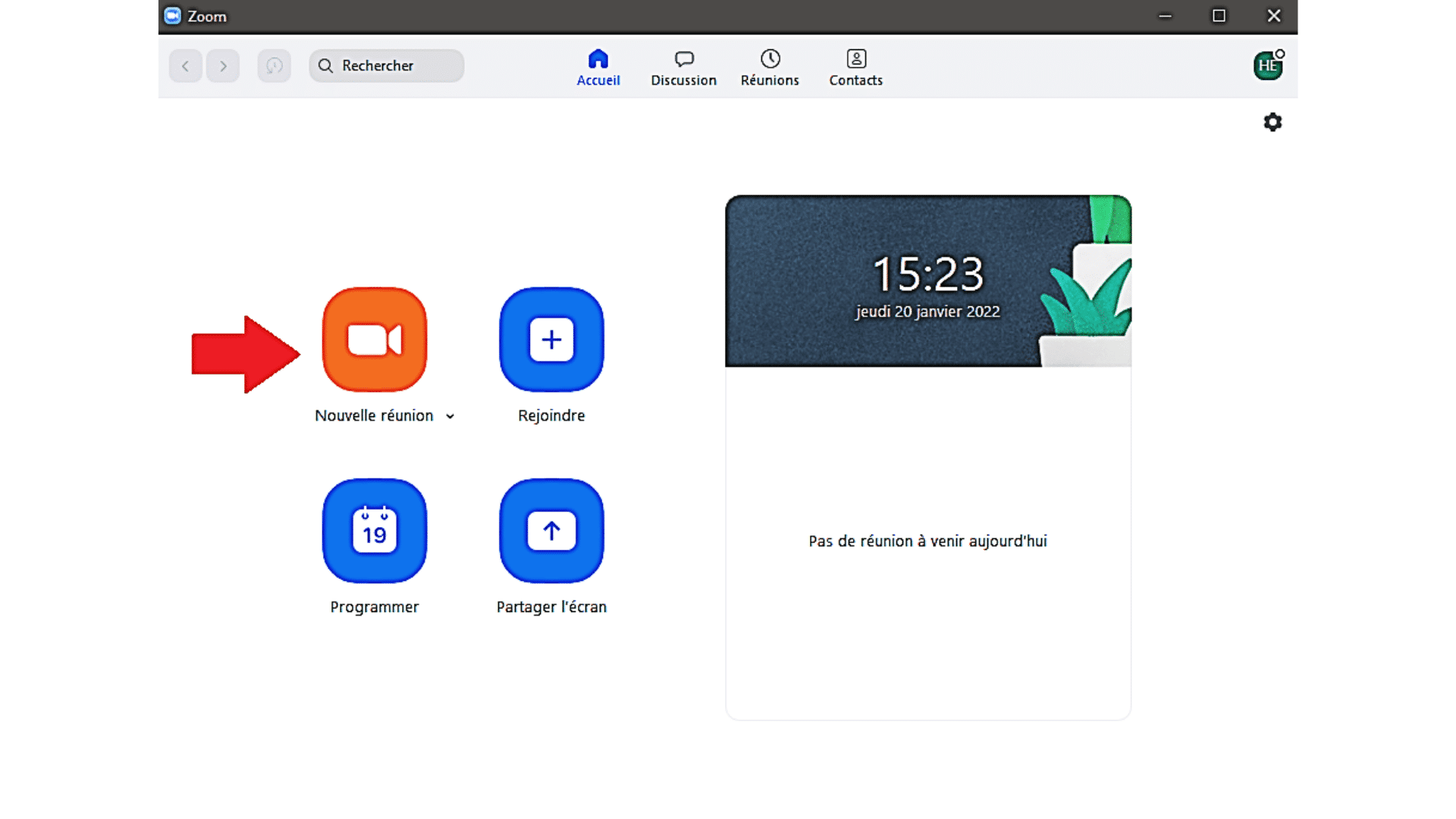Screen dimensions: 1456x819
Task: Click the Rejoindre plus icon
Action: click(551, 339)
